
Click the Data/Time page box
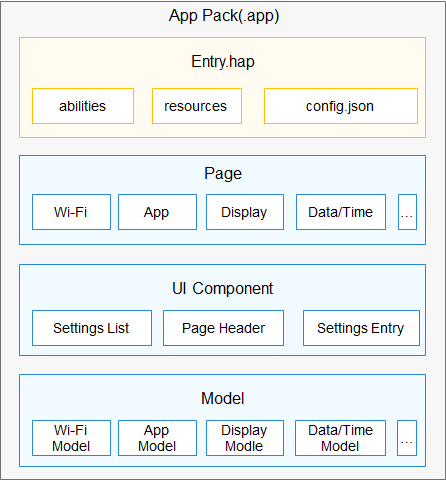(x=341, y=212)
